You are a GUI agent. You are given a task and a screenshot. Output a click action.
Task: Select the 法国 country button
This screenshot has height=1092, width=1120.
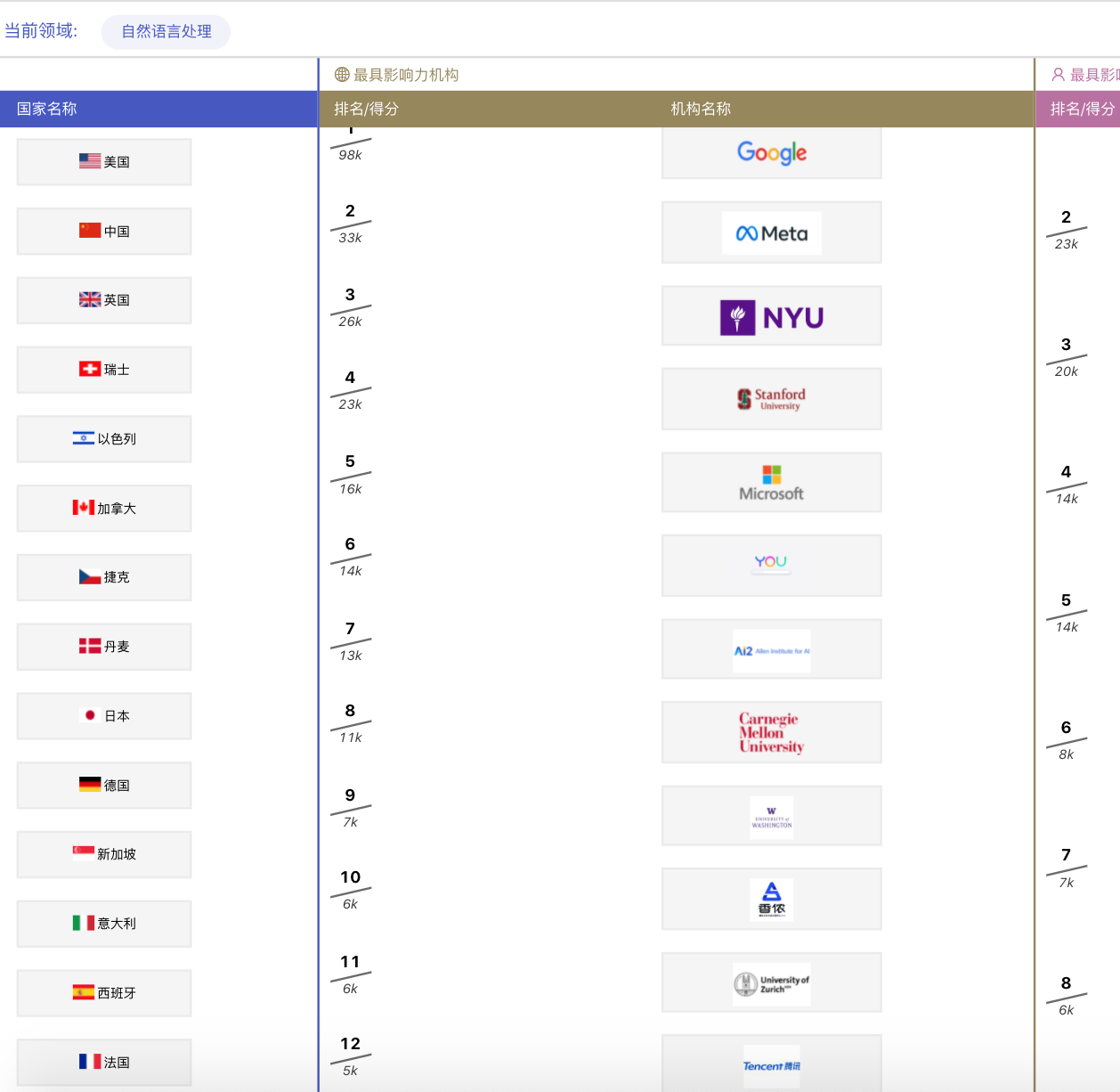[104, 1063]
